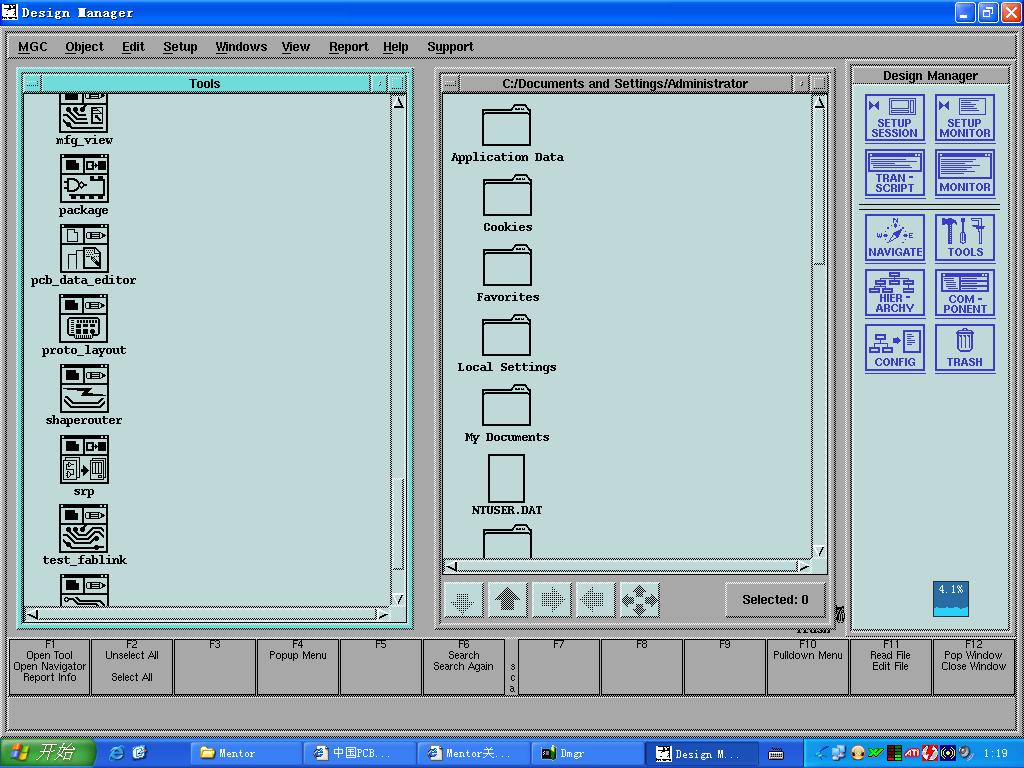
Task: Click the Internet Explorer quick-launch icon
Action: [x=116, y=753]
